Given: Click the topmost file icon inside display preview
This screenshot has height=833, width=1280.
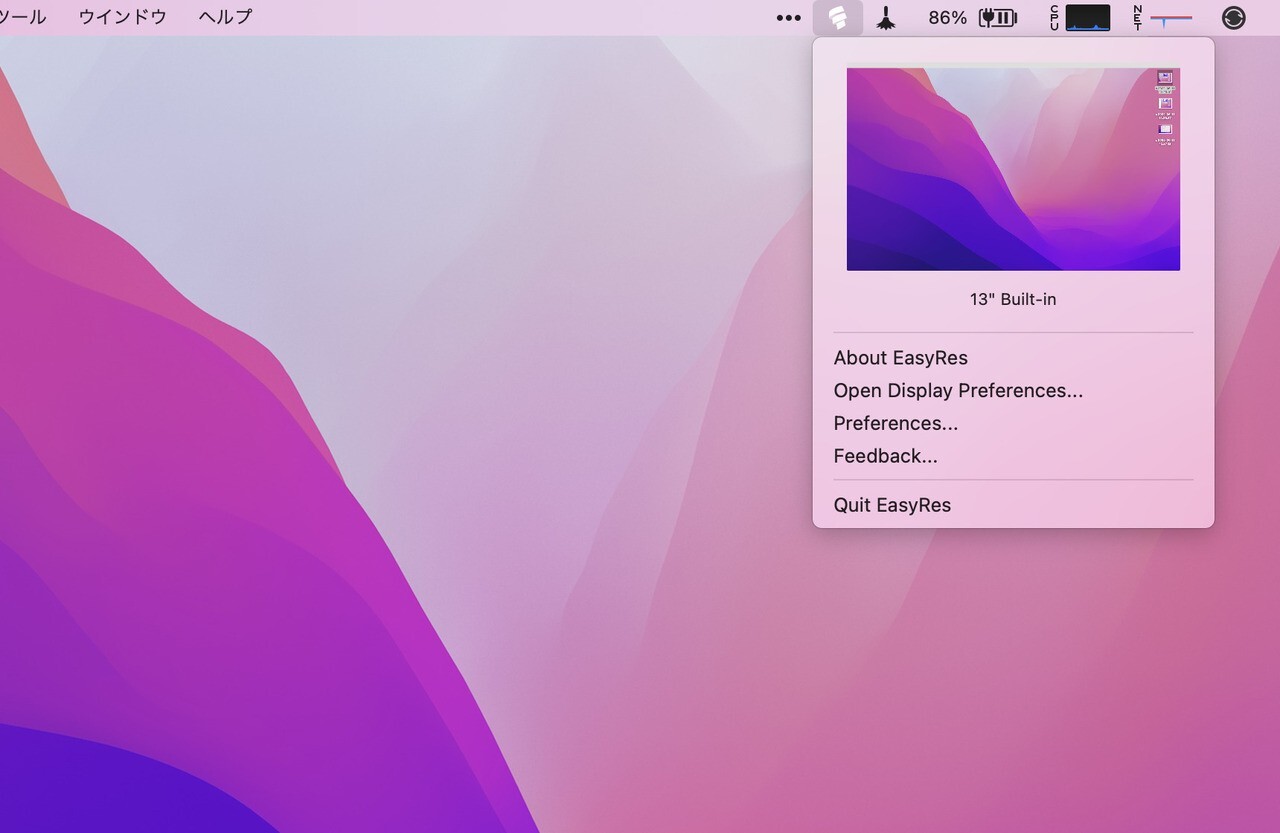Looking at the screenshot, I should coord(1165,77).
